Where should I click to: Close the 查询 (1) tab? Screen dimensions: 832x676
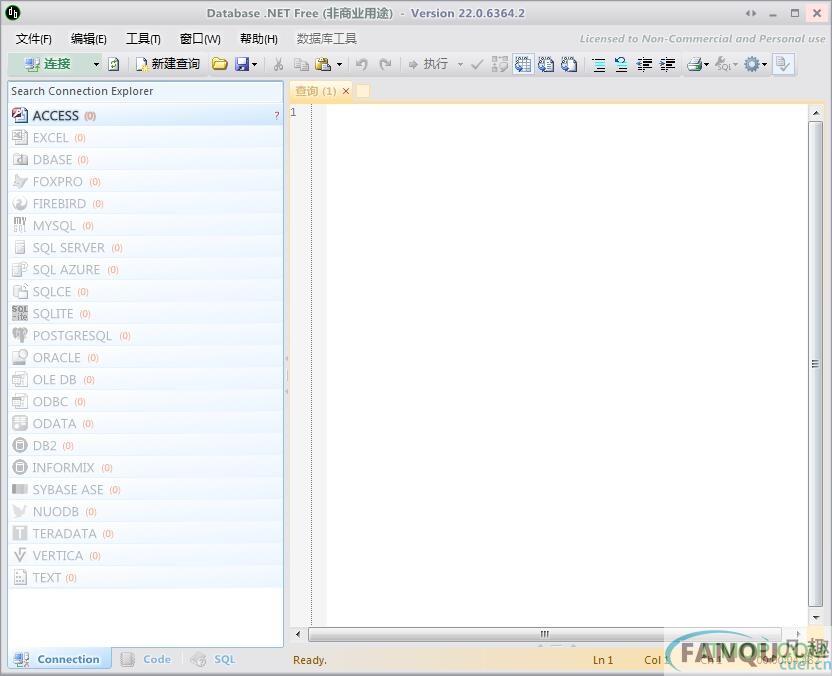pos(346,91)
